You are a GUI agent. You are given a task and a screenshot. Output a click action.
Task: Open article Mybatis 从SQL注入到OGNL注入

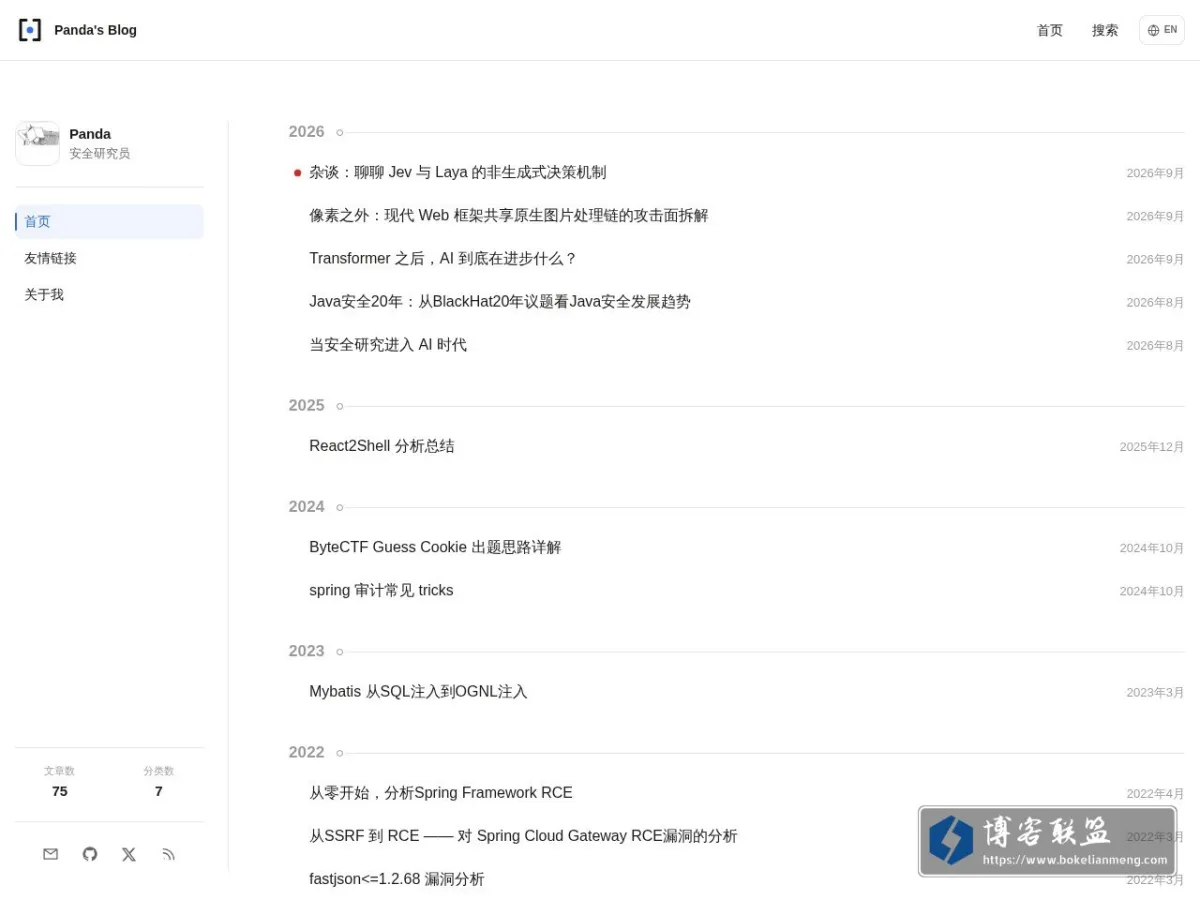418,691
